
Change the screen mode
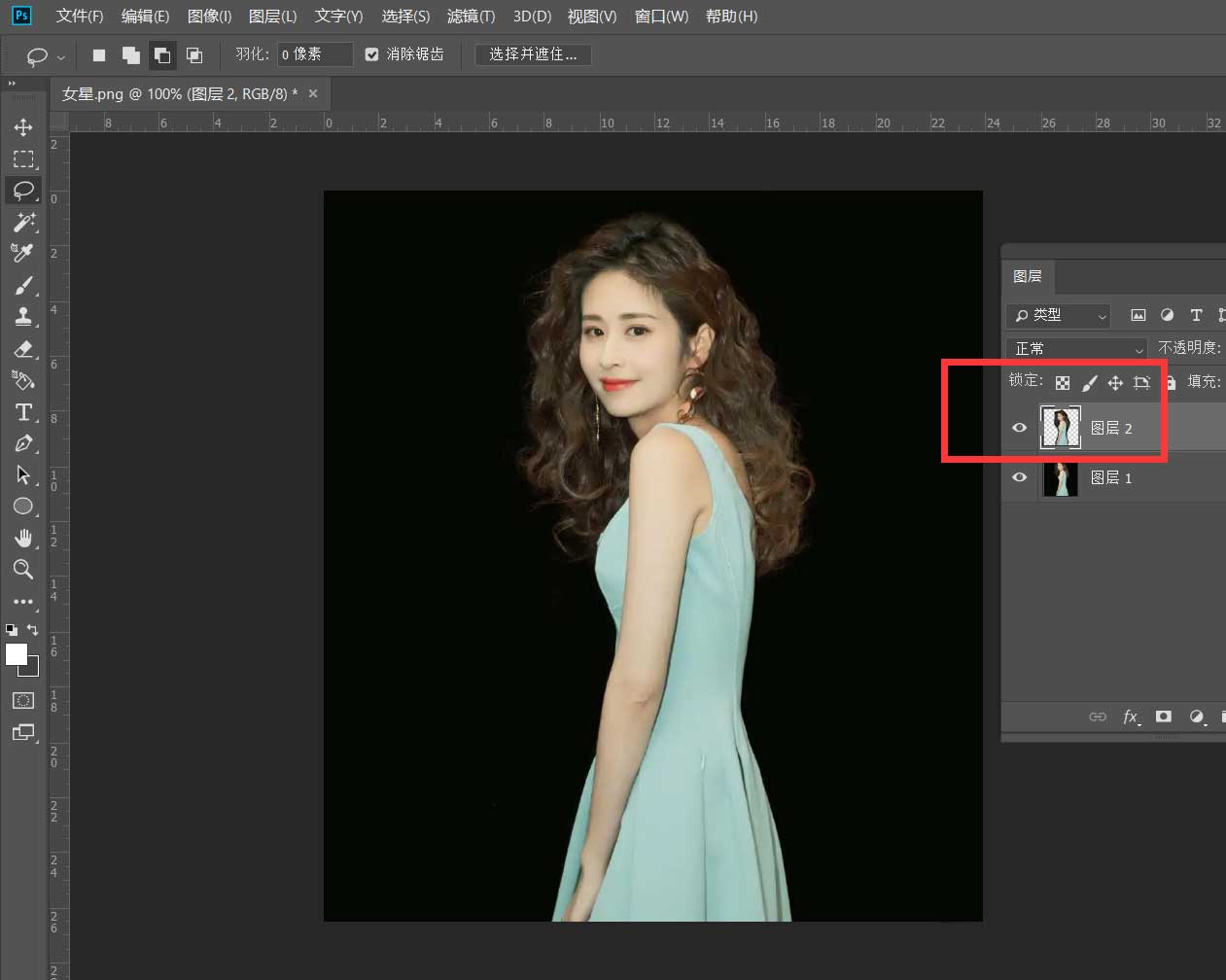pyautogui.click(x=23, y=732)
